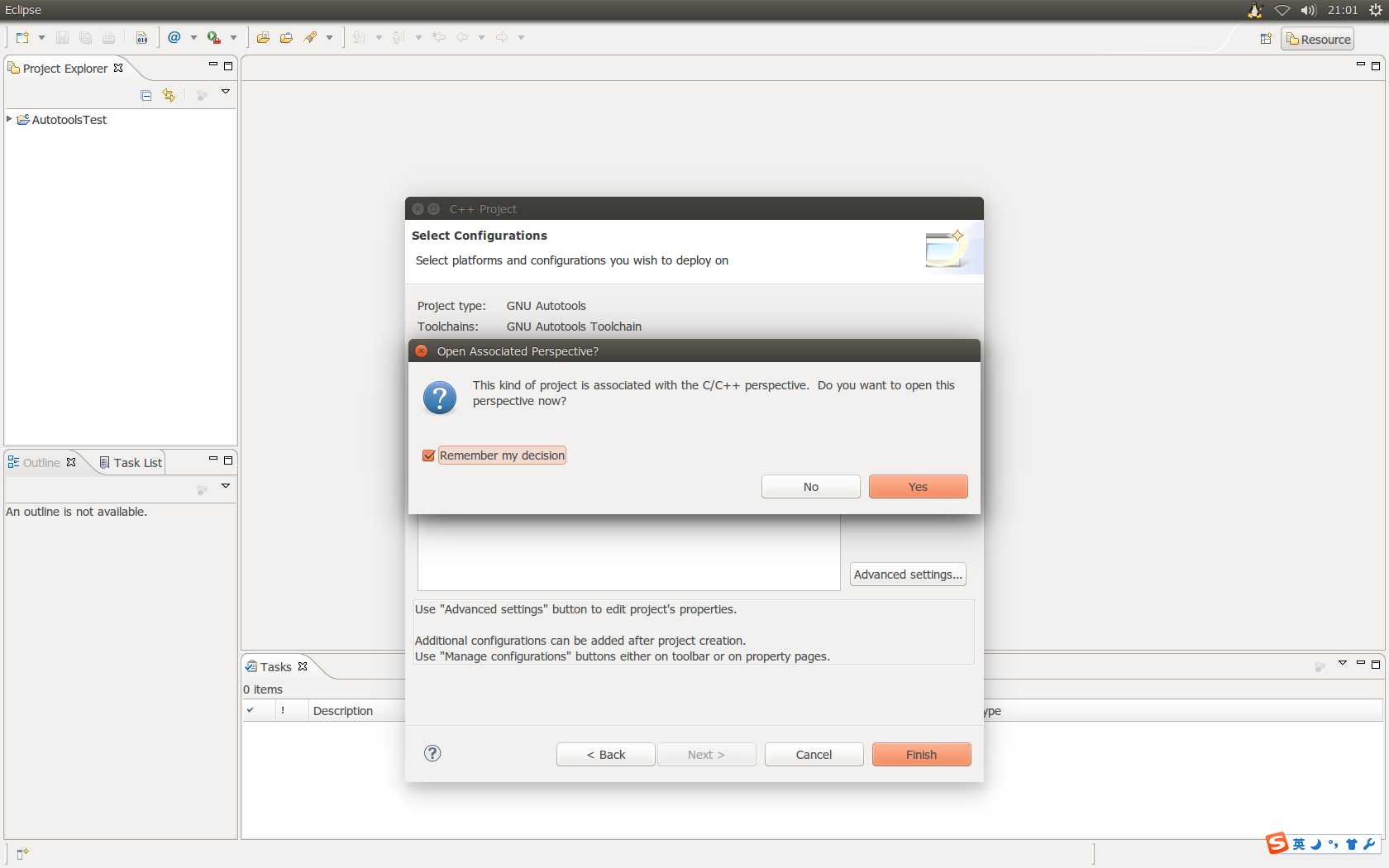
Task: Click the volume indicator in top bar
Action: (x=1308, y=10)
